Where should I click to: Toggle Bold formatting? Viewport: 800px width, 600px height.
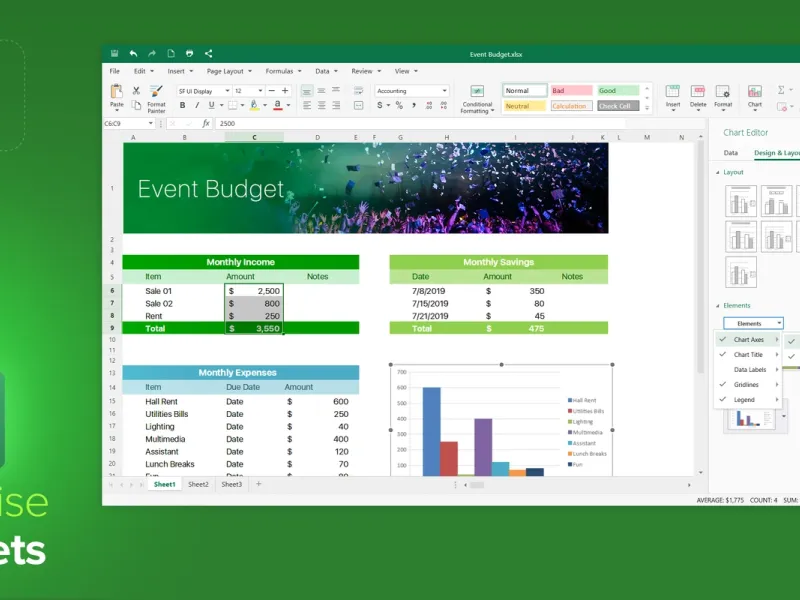182,105
